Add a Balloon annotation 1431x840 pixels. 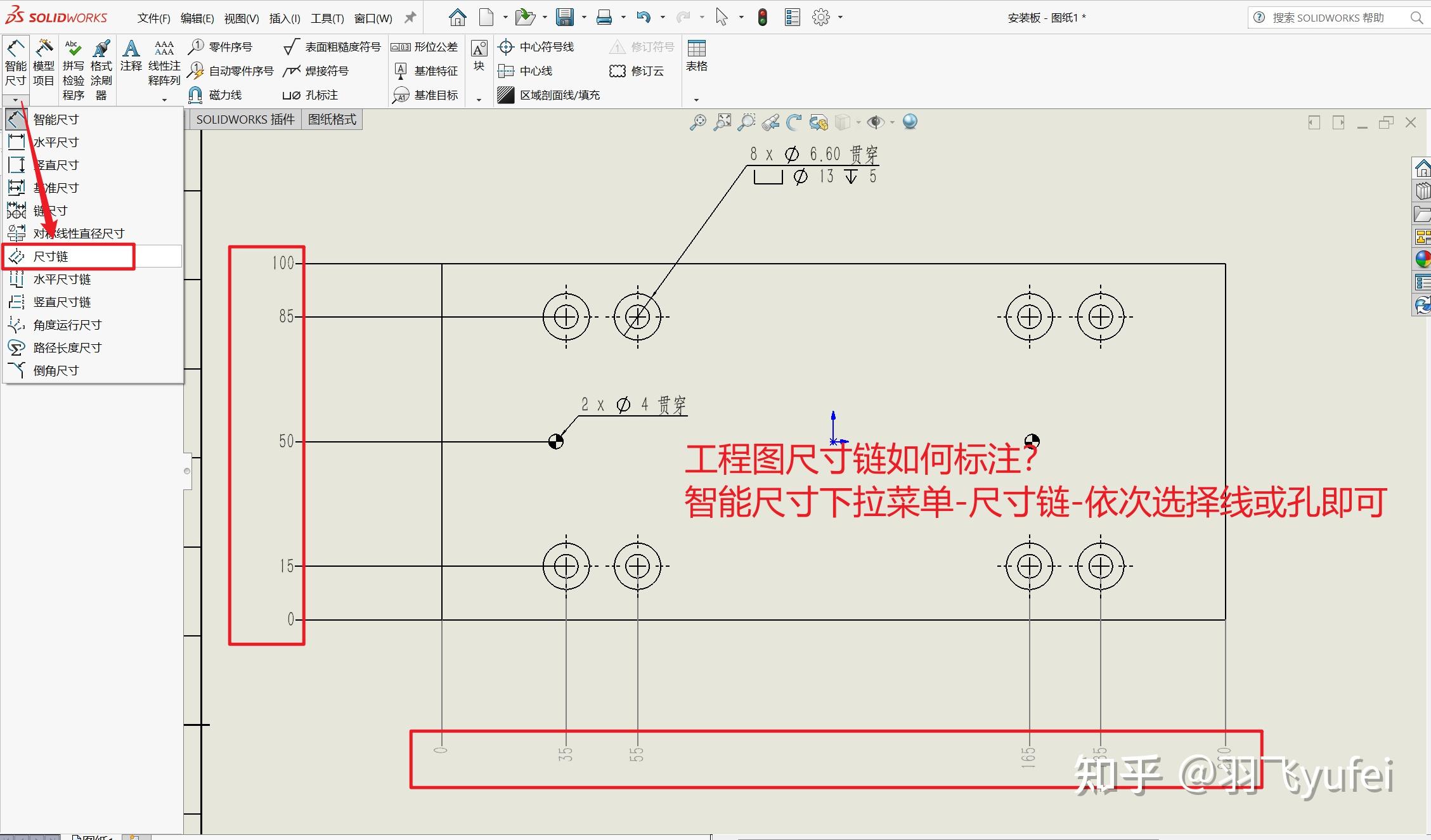[221, 47]
